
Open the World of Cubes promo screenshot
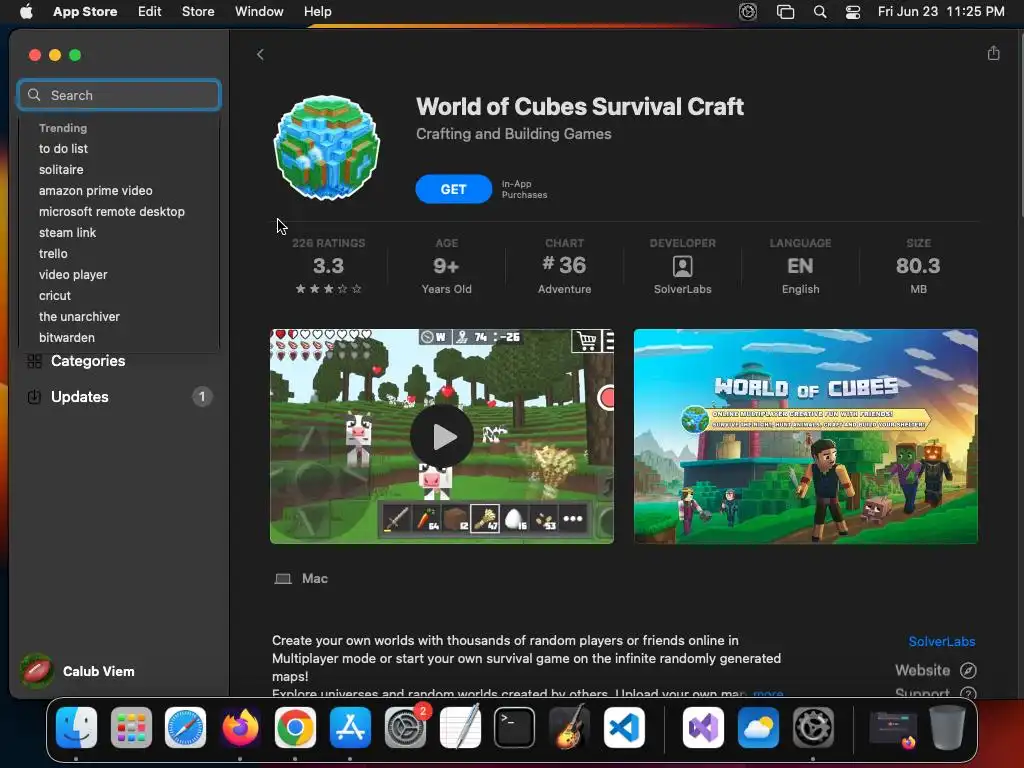pyautogui.click(x=805, y=436)
